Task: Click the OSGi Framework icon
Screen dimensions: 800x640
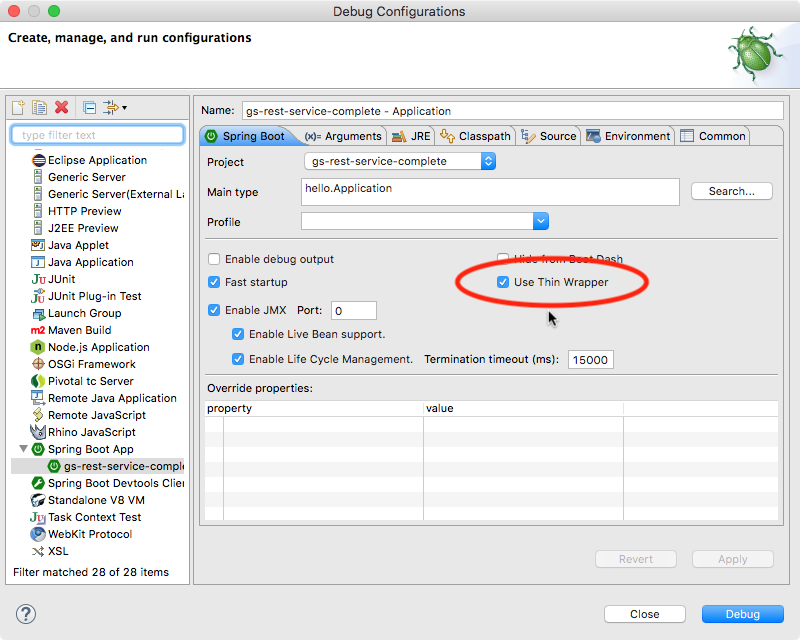Action: [x=38, y=364]
